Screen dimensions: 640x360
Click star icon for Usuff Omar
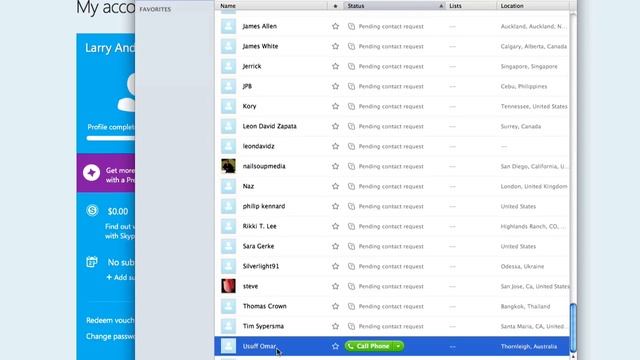(x=335, y=346)
